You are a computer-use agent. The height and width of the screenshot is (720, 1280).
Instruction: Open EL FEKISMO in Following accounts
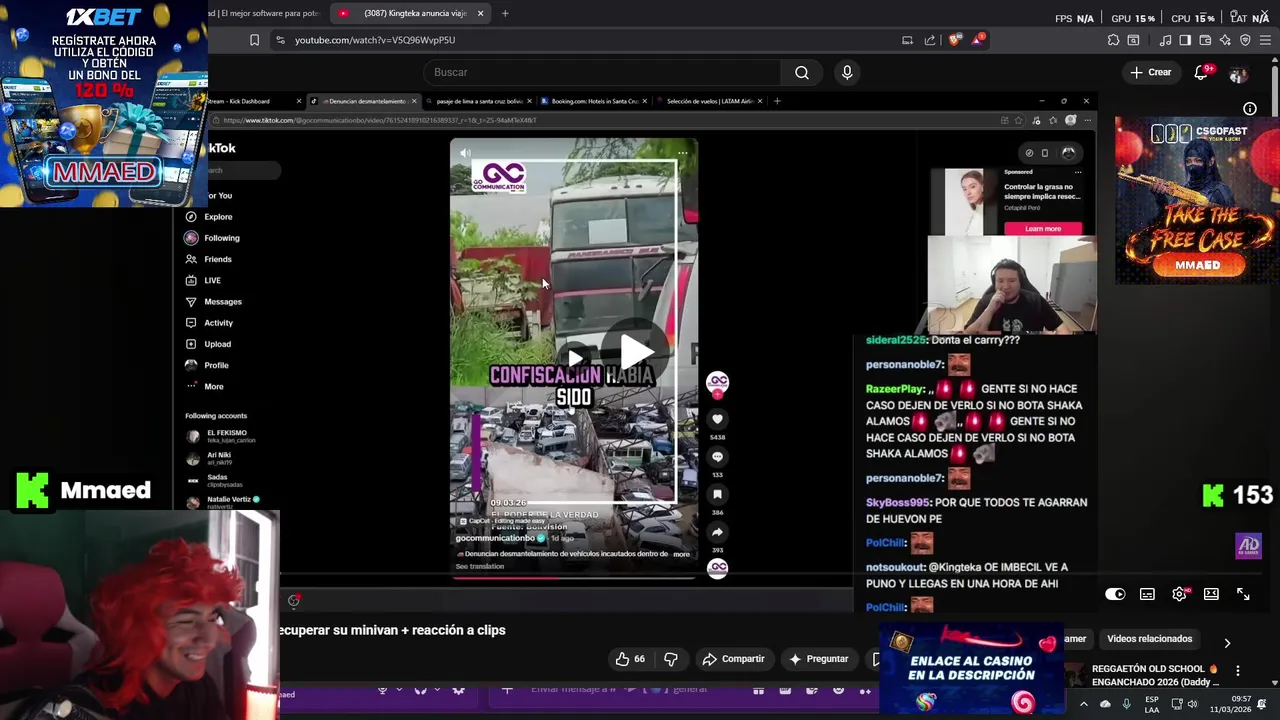220,436
